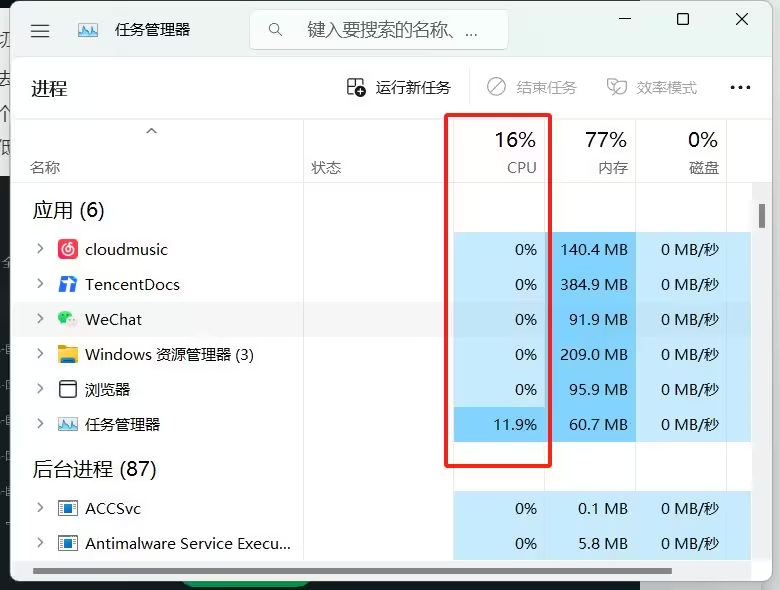Toggle 效率模式 for the selected process
The width and height of the screenshot is (780, 590).
652,88
